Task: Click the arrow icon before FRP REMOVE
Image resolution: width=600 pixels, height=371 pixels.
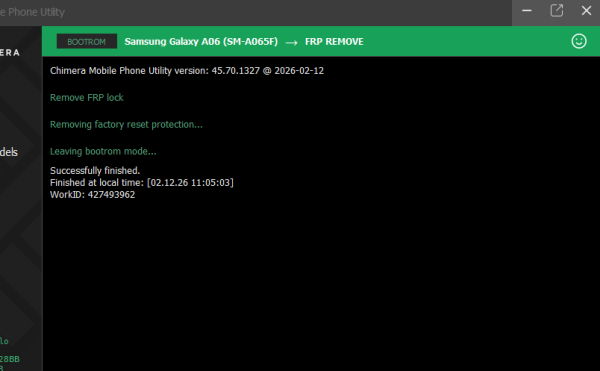Action: pyautogui.click(x=291, y=42)
